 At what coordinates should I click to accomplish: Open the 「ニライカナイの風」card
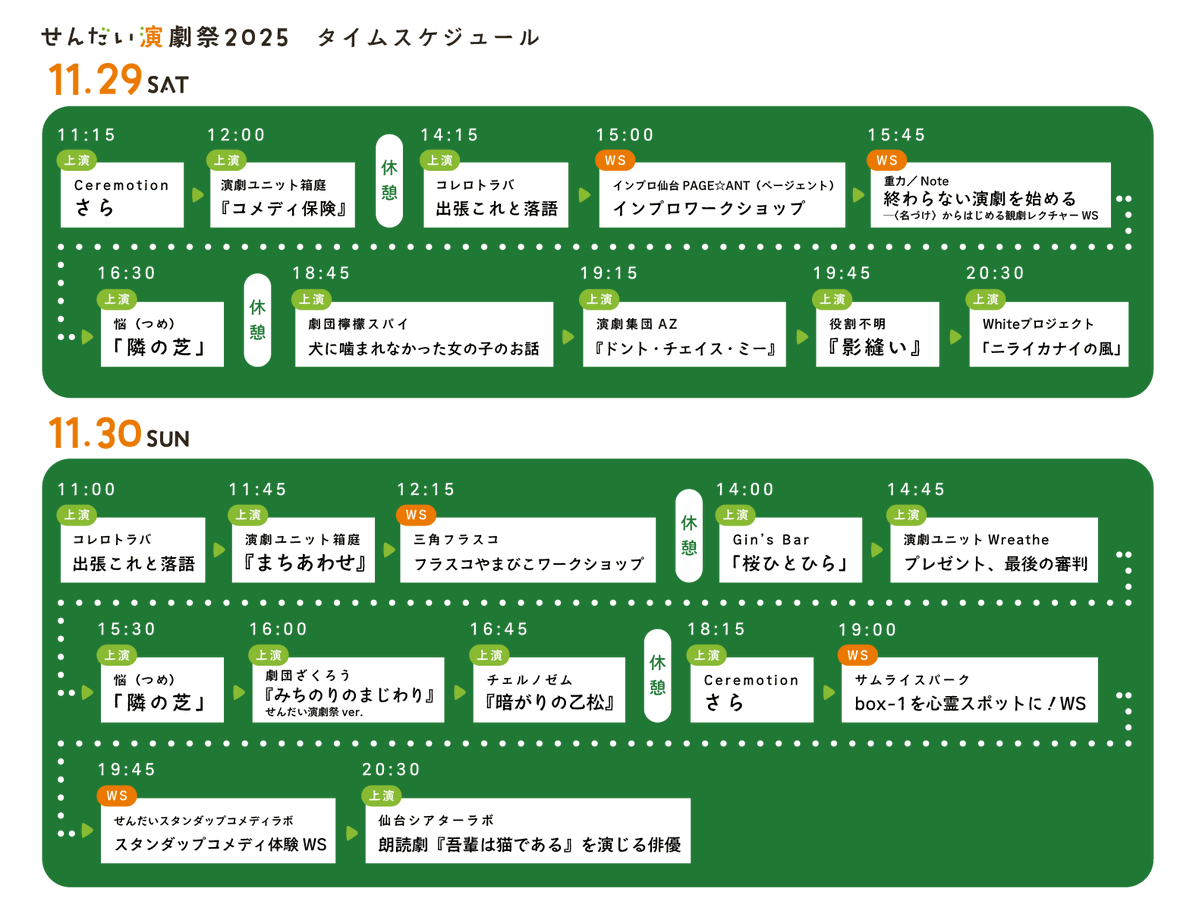[1048, 334]
